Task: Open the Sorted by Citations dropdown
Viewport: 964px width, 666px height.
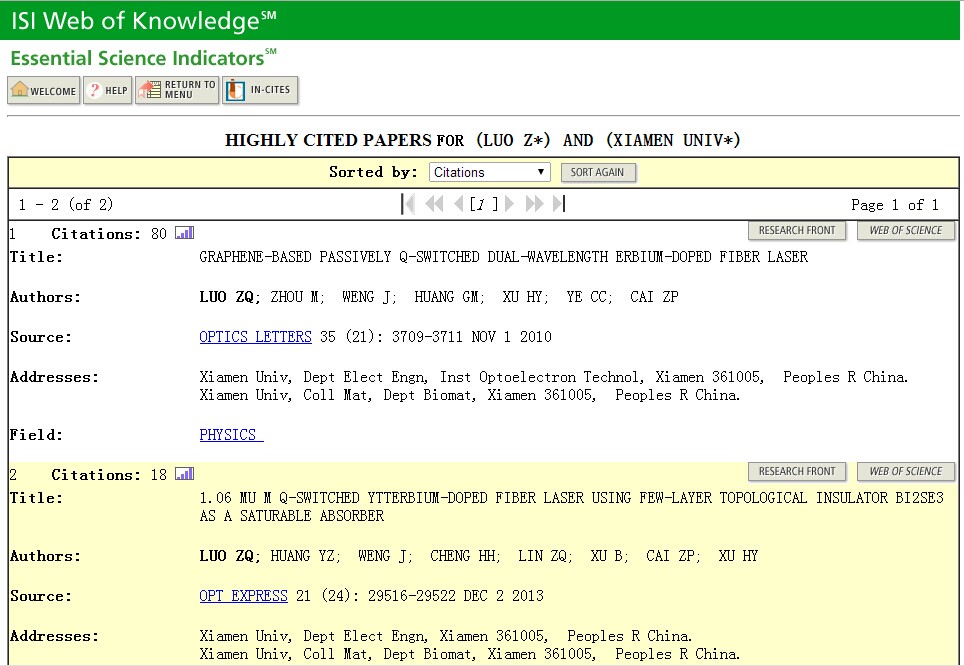Action: click(490, 172)
